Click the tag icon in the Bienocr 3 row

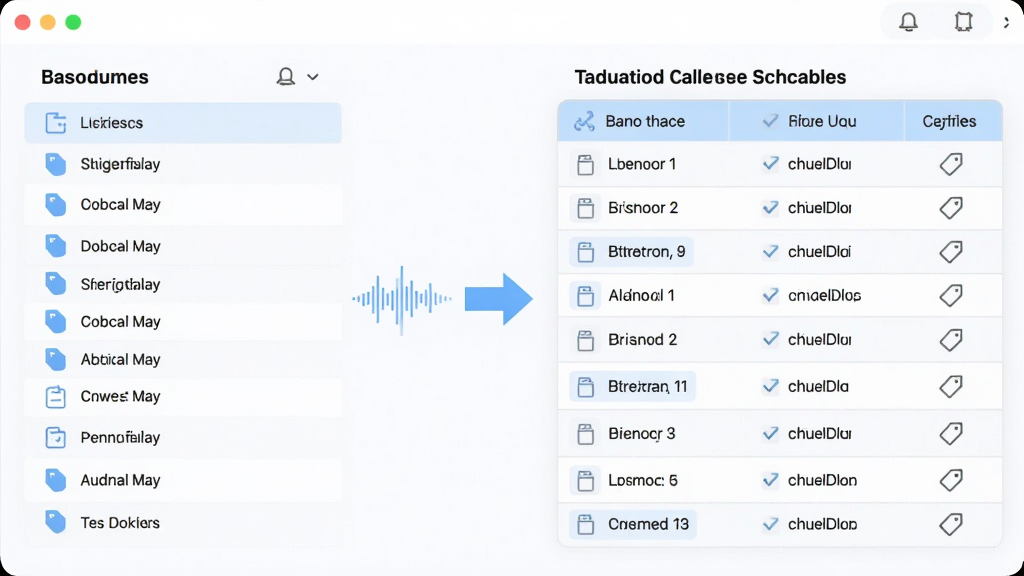(x=951, y=434)
